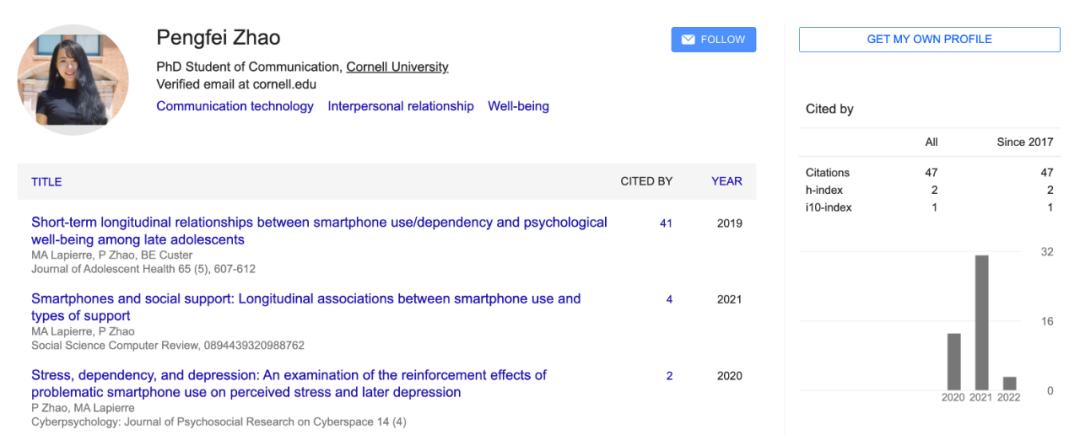Viewport: 1080px width, 435px height.
Task: Click the 4 citations count link
Action: pyautogui.click(x=669, y=299)
